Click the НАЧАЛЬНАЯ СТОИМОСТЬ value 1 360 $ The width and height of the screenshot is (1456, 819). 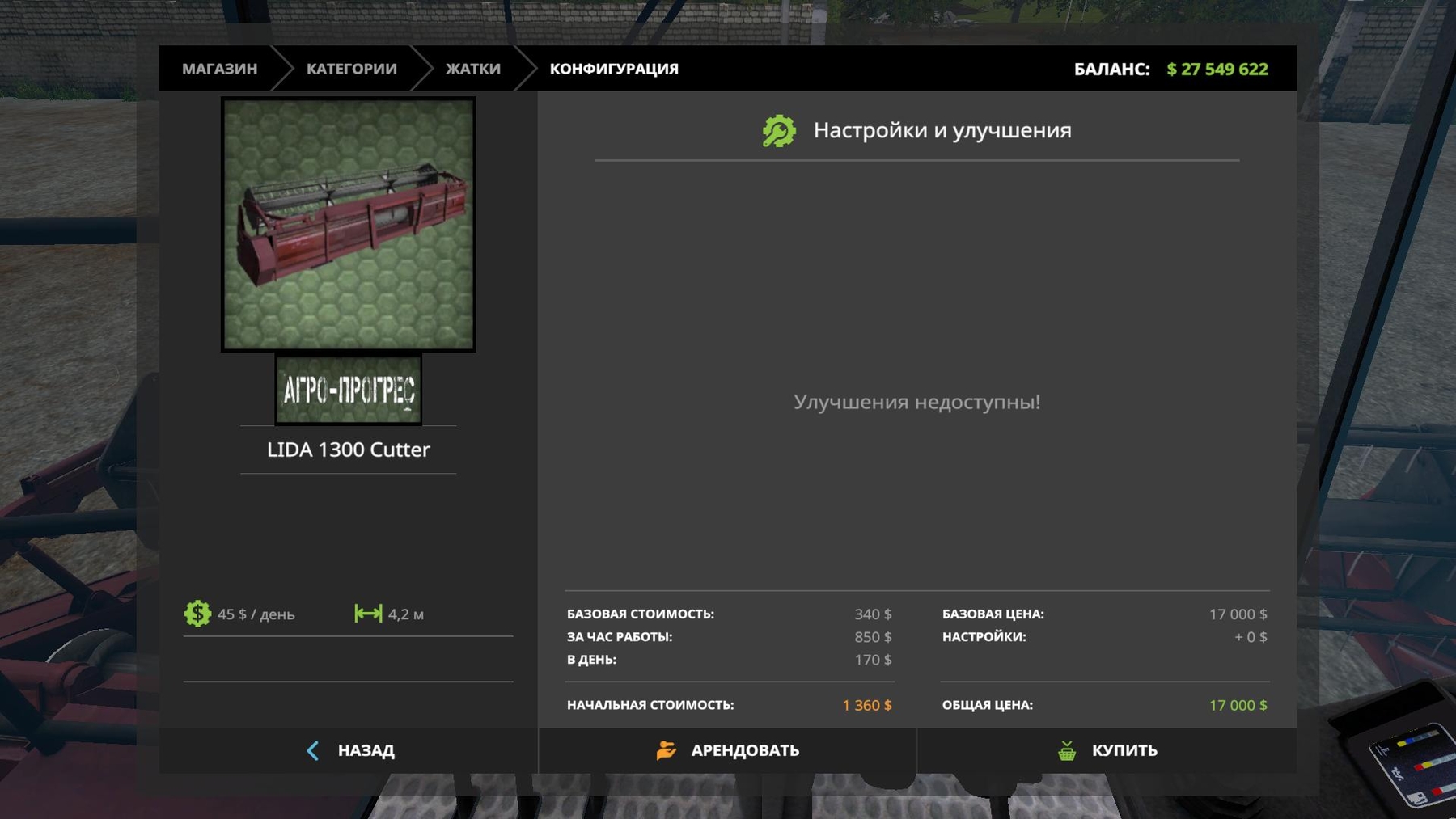point(866,705)
